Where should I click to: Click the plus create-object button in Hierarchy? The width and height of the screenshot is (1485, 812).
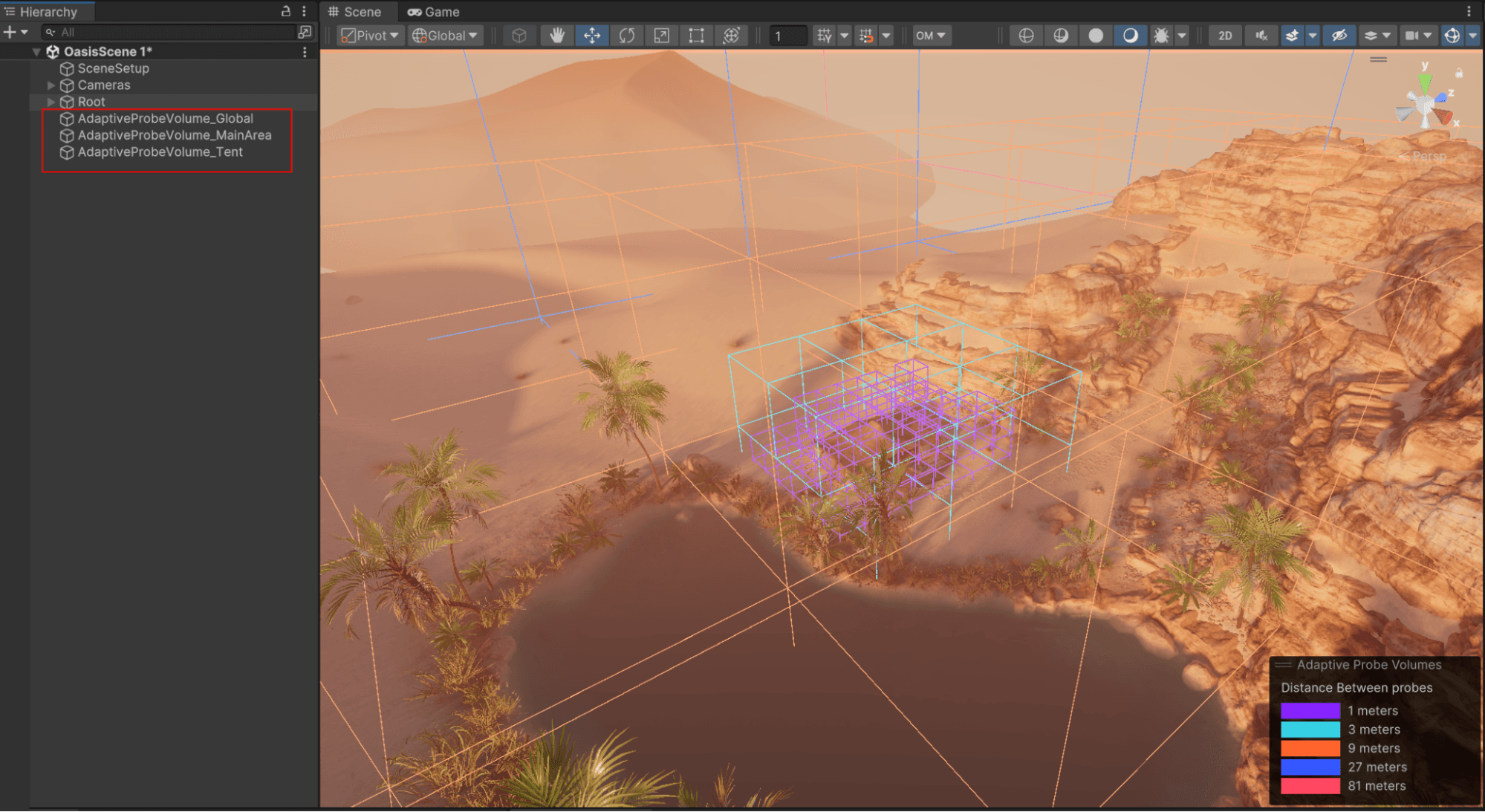(10, 32)
